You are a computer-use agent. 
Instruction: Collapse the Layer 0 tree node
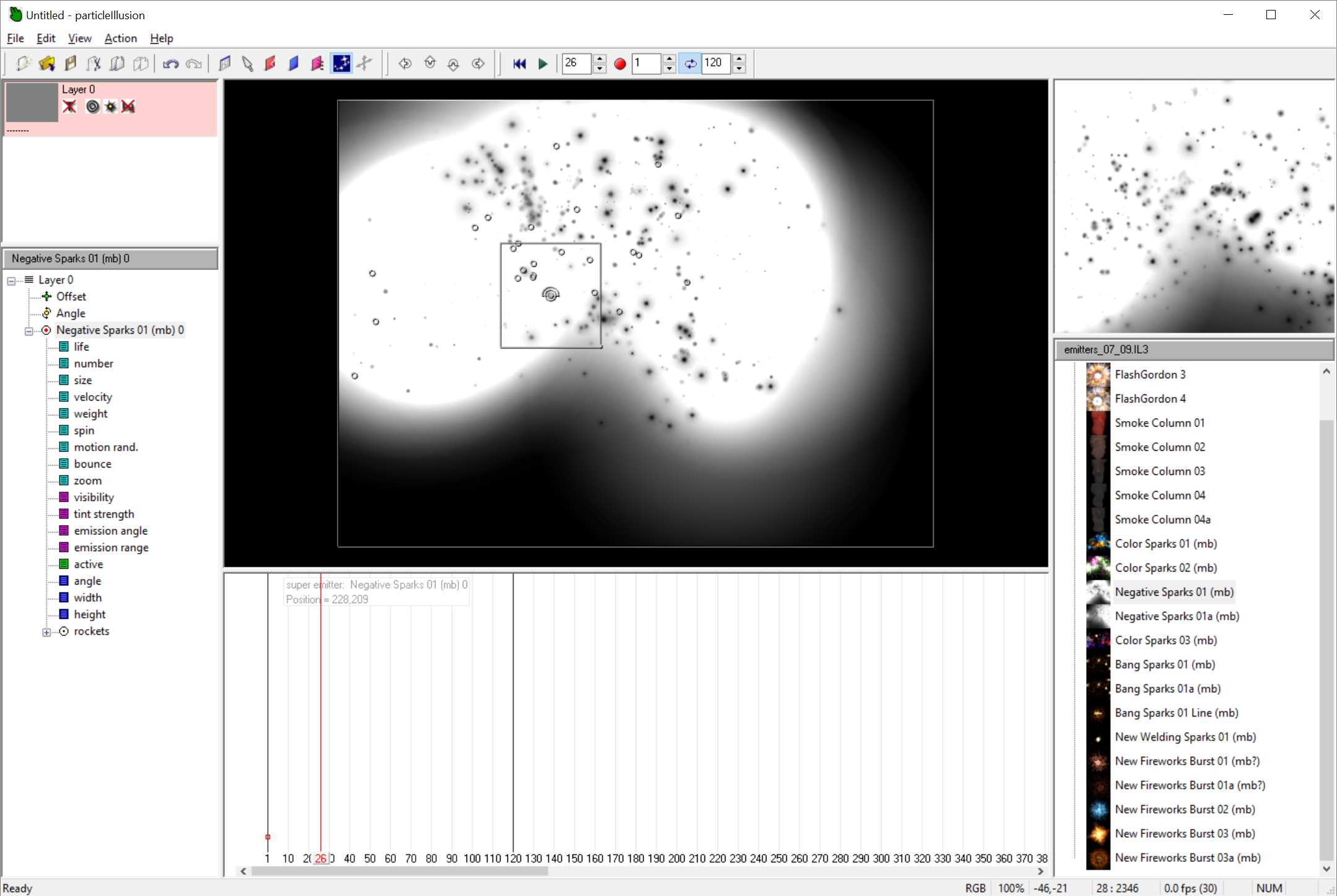click(x=12, y=281)
